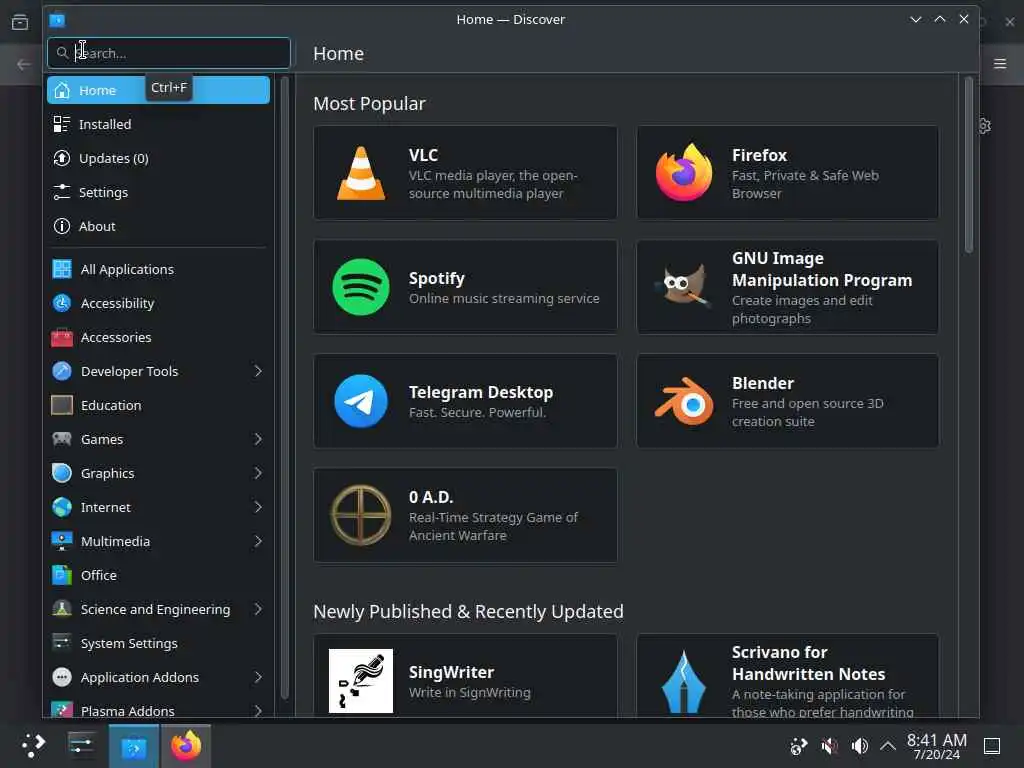The height and width of the screenshot is (768, 1024).
Task: Click Science and Engineering flask icon
Action: click(61, 609)
